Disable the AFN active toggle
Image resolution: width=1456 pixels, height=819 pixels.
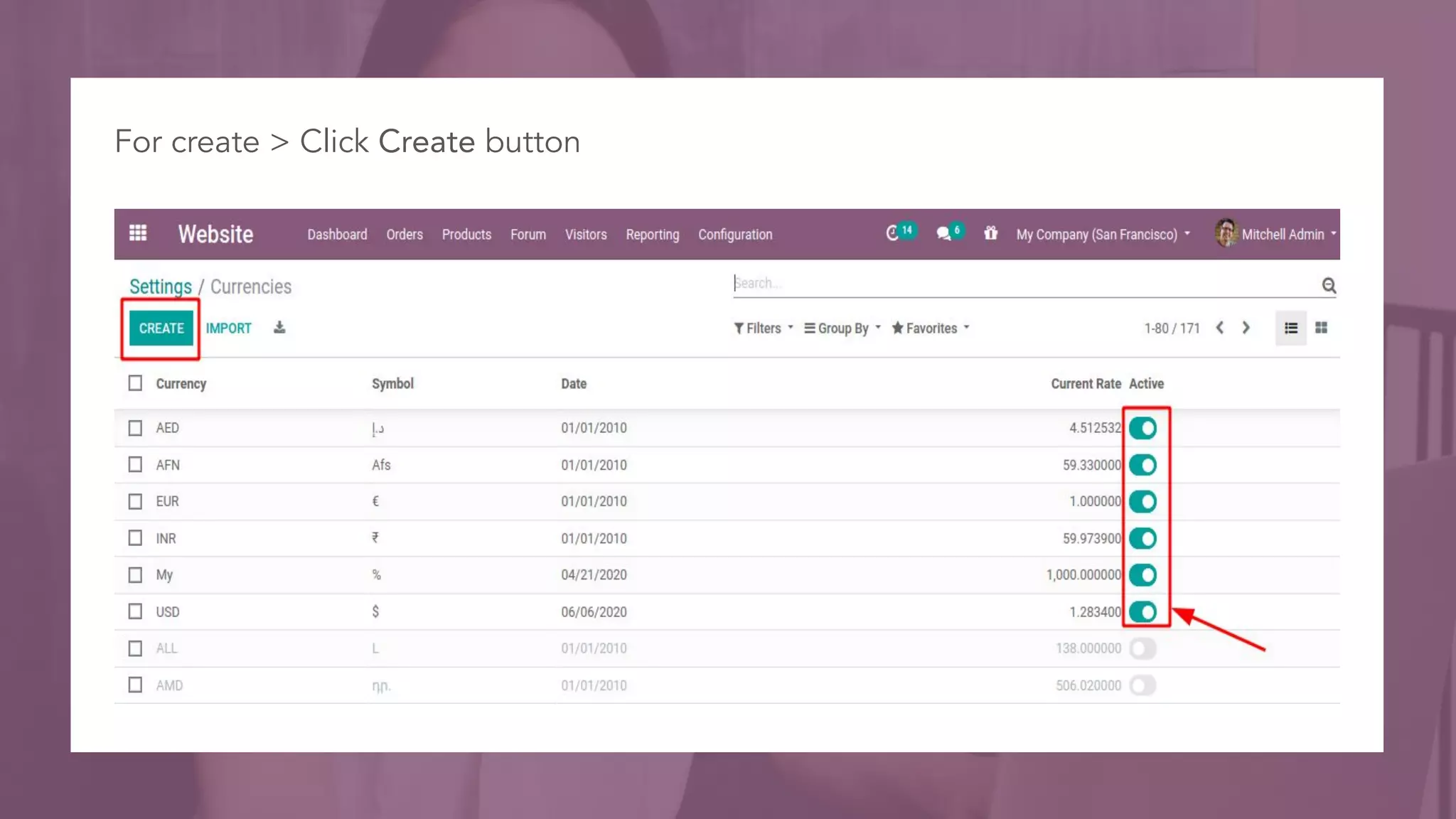[1143, 465]
